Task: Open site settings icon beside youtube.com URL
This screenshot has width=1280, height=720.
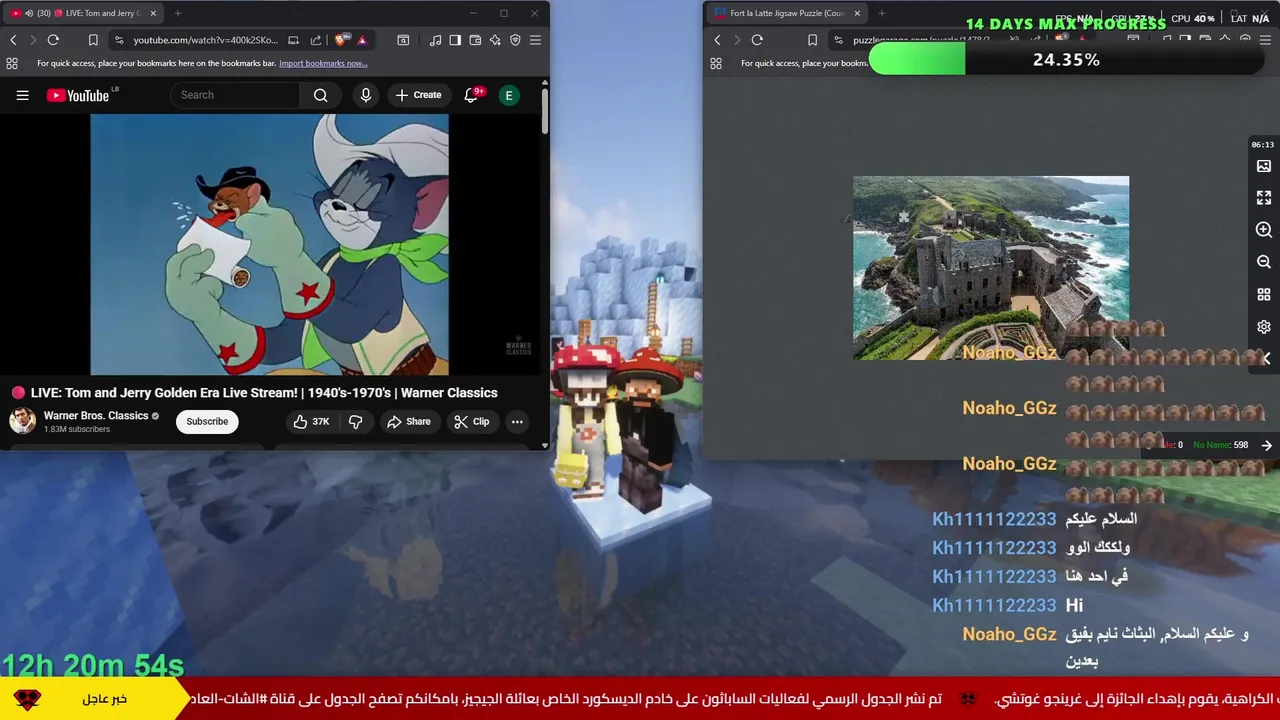Action: click(119, 40)
